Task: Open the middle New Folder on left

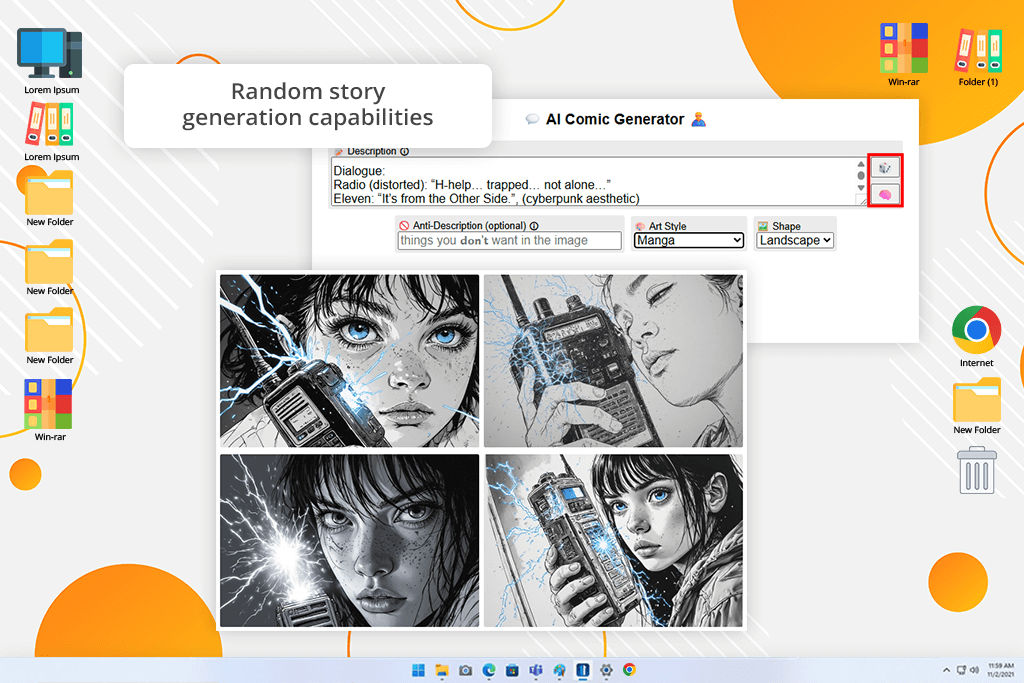Action: pyautogui.click(x=49, y=268)
